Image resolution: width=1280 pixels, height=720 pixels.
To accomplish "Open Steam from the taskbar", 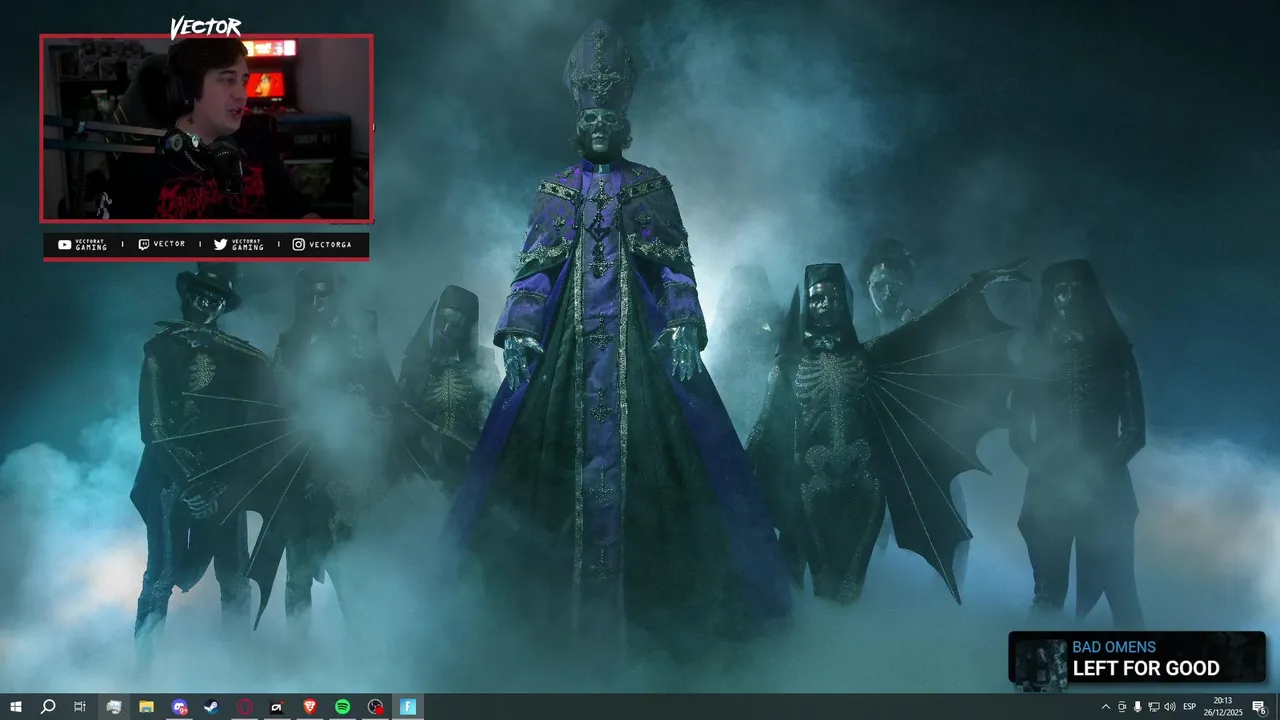I will click(212, 707).
